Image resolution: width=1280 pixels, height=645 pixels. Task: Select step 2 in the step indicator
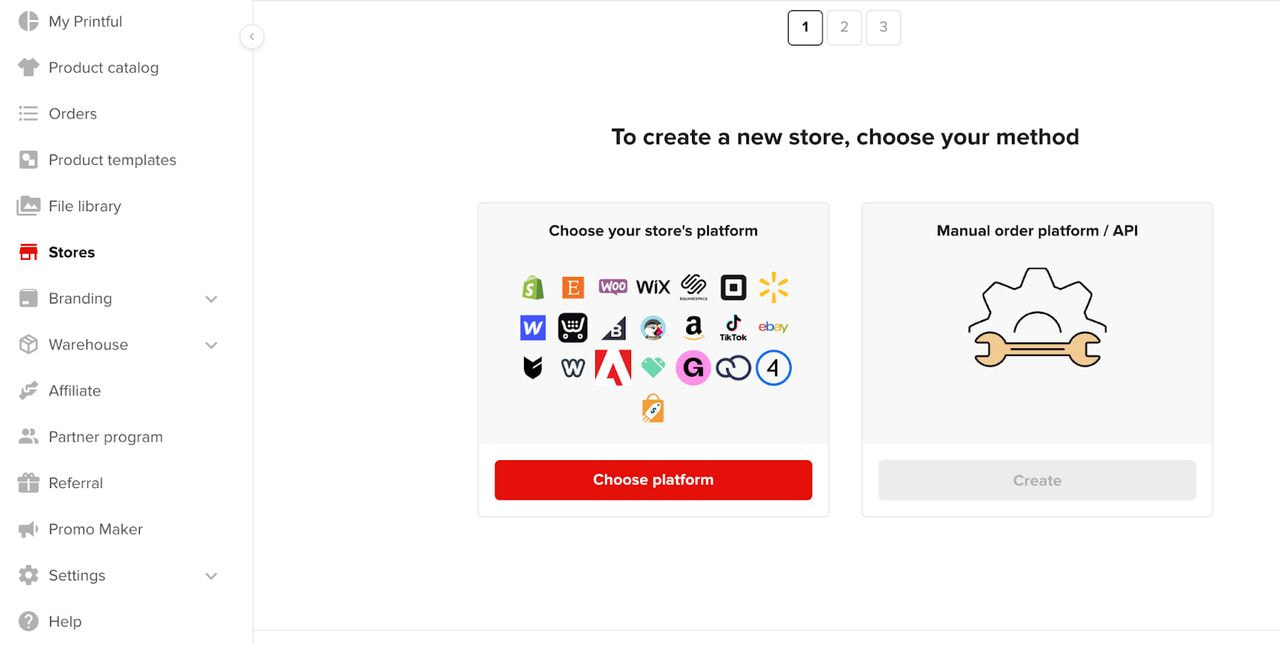tap(844, 28)
